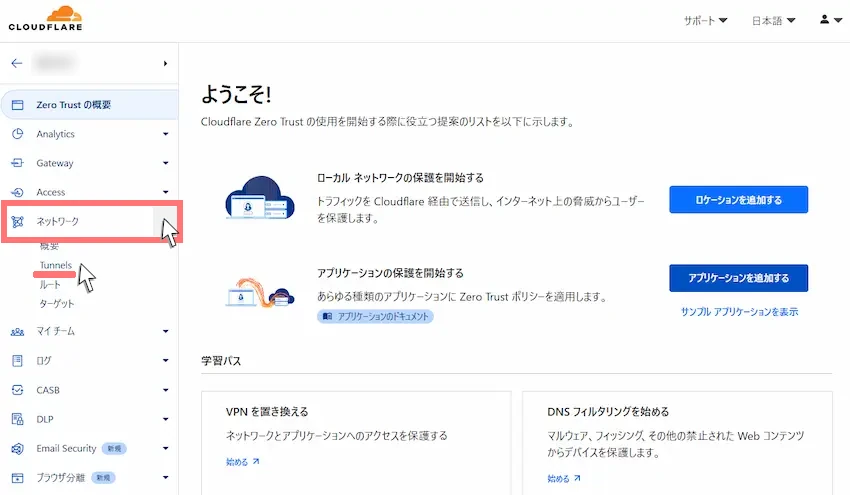Image resolution: width=850 pixels, height=495 pixels.
Task: Click the Gateway icon in sidebar
Action: coord(17,163)
